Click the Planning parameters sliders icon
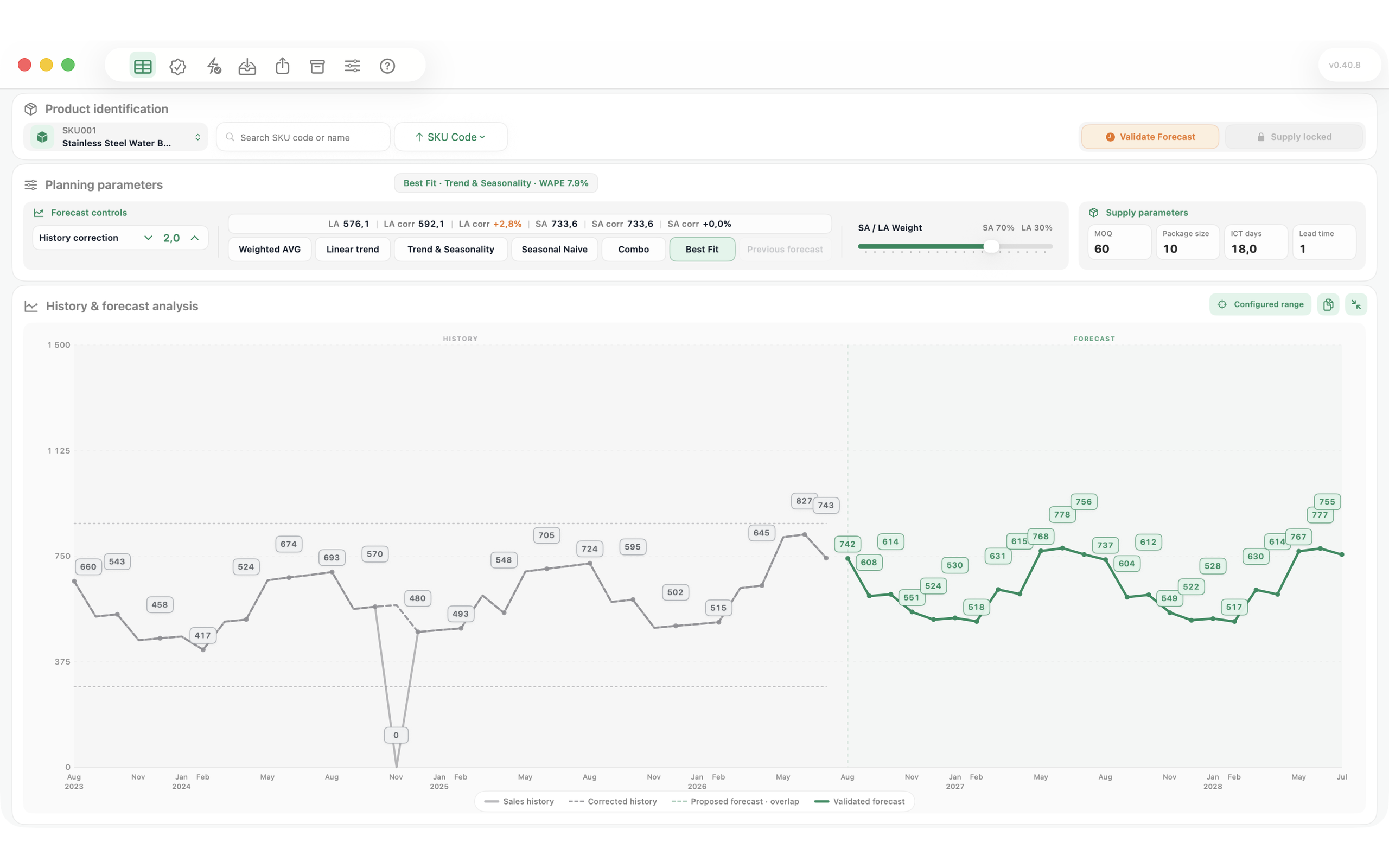This screenshot has width=1389, height=868. tap(31, 185)
